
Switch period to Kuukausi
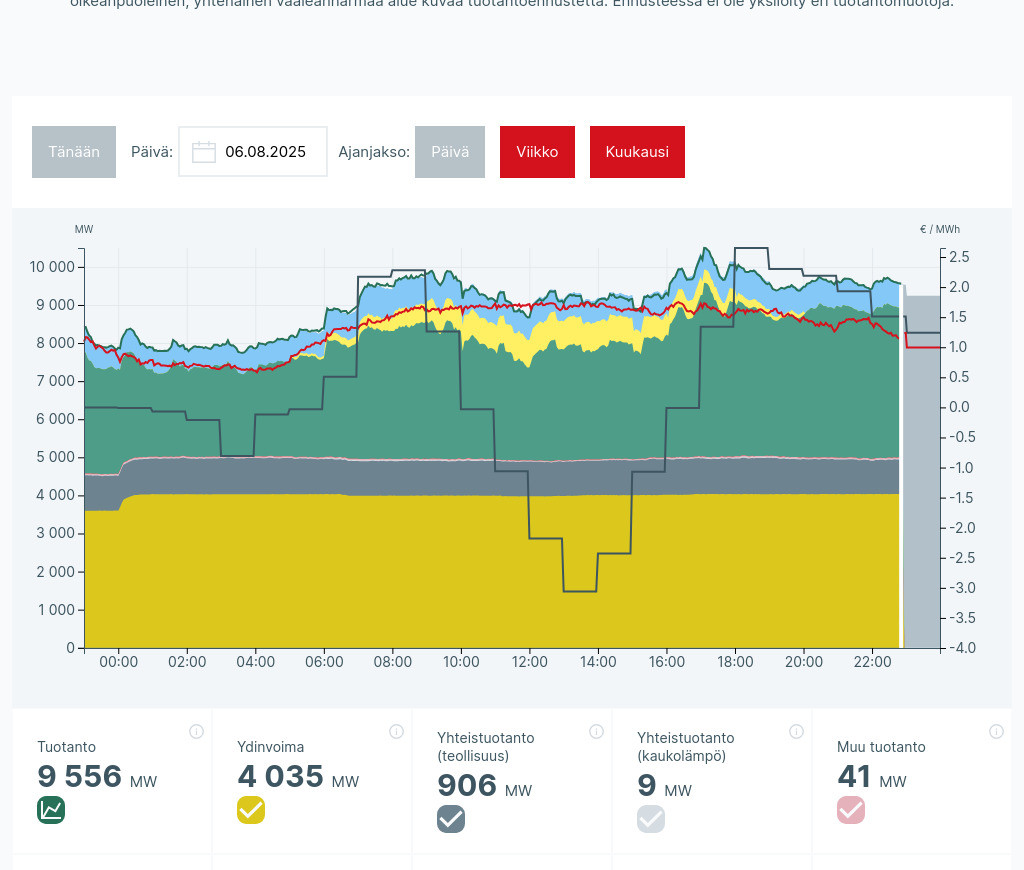click(x=637, y=152)
